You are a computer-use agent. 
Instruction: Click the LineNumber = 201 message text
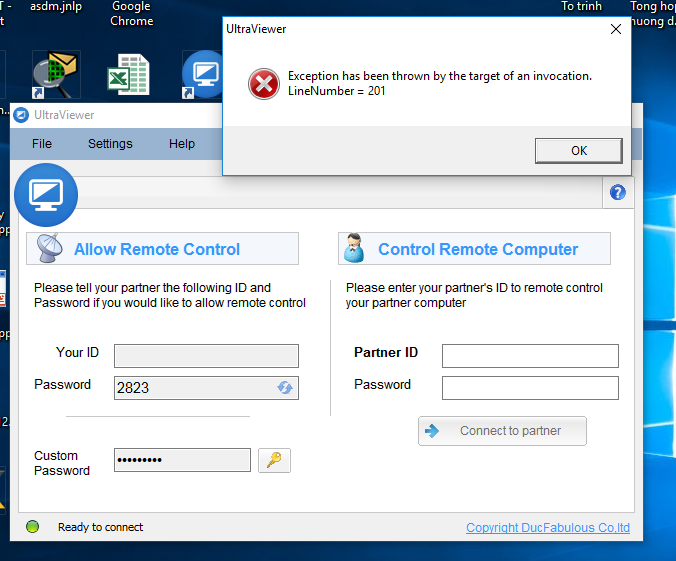pos(336,91)
